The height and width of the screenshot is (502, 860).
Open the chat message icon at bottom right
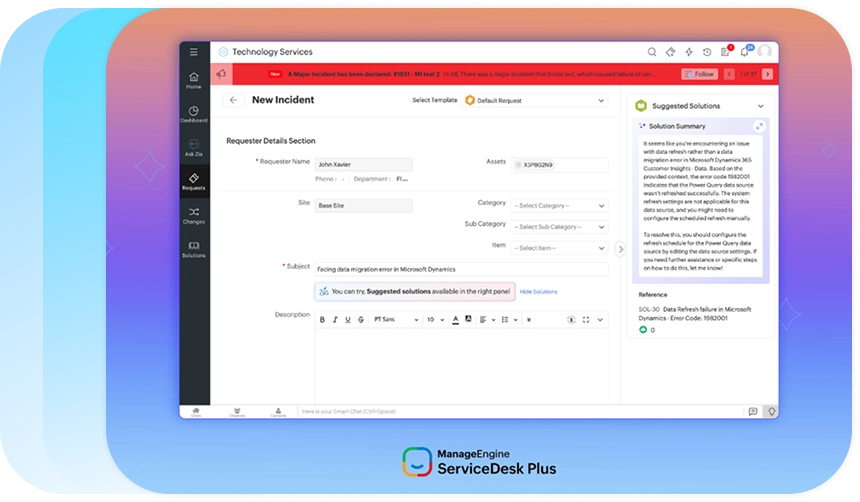pyautogui.click(x=753, y=411)
